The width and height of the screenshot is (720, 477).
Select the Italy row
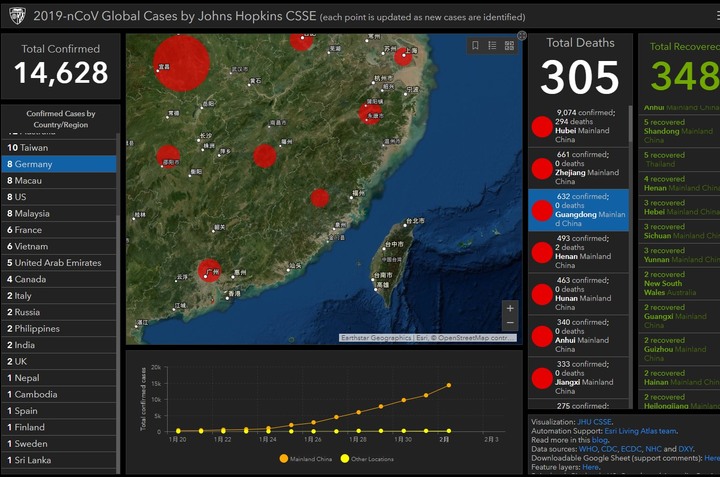click(x=59, y=296)
